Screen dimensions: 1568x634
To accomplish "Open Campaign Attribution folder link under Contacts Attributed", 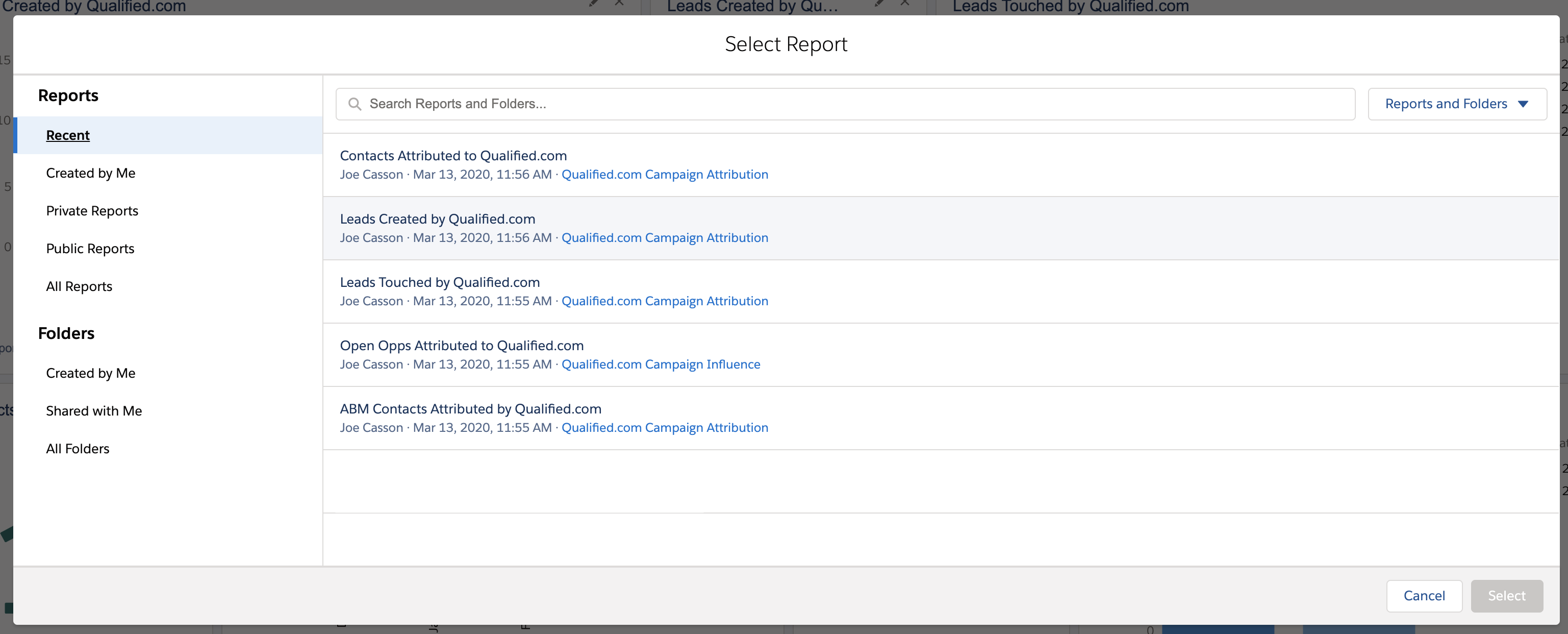I will [665, 175].
